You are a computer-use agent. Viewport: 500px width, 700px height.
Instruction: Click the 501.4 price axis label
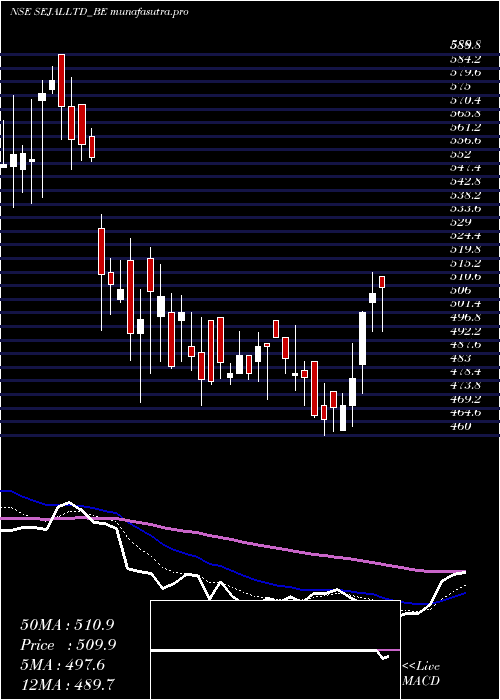pyautogui.click(x=466, y=304)
